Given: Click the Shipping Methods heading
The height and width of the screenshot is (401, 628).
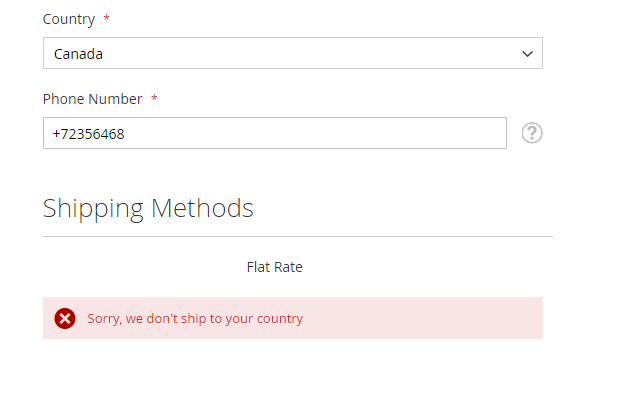Looking at the screenshot, I should [x=148, y=208].
